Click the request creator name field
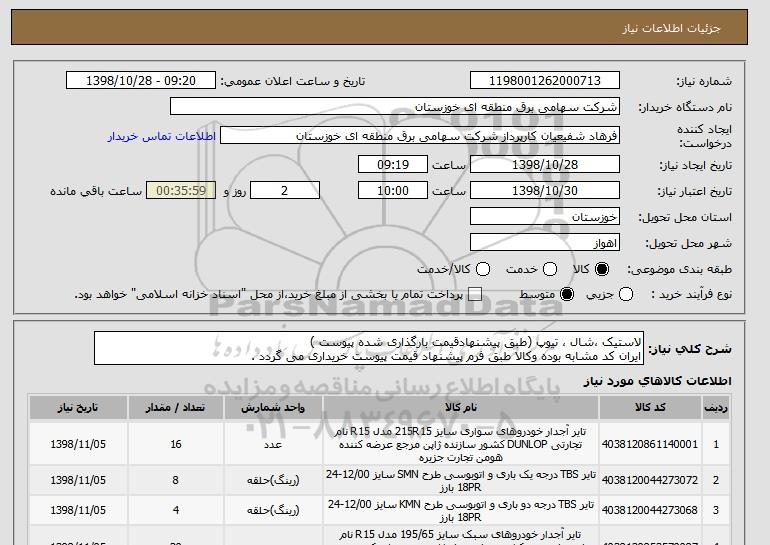 coord(420,135)
